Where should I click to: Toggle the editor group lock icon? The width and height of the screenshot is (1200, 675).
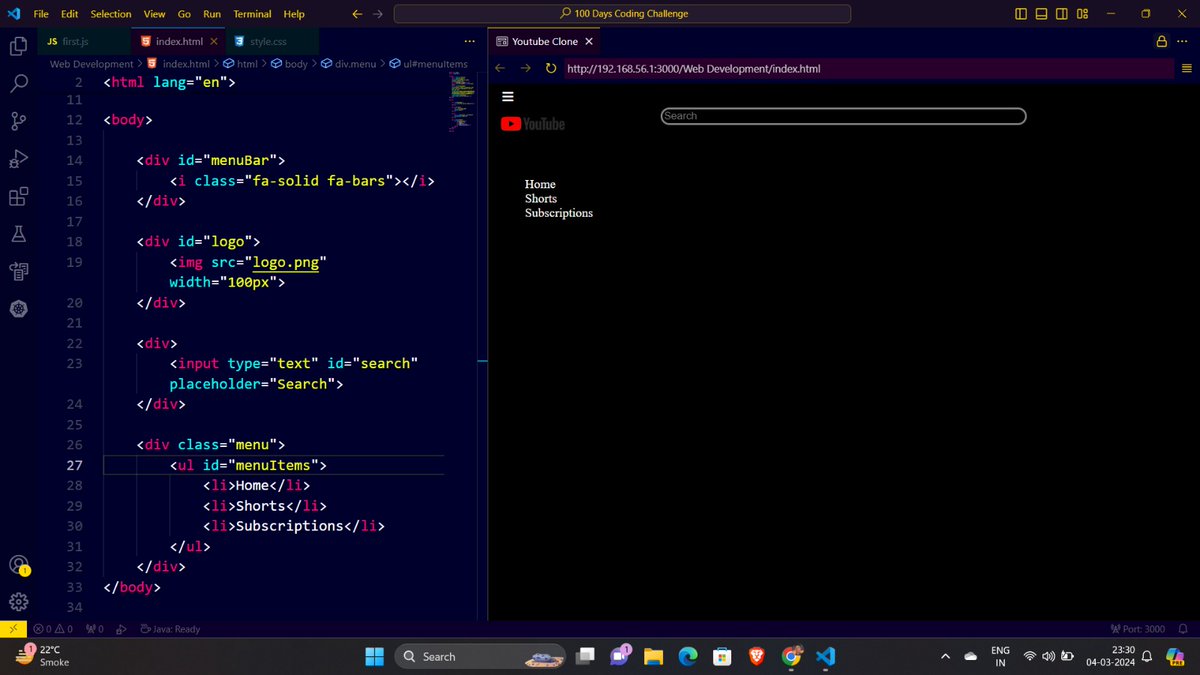click(x=1161, y=41)
